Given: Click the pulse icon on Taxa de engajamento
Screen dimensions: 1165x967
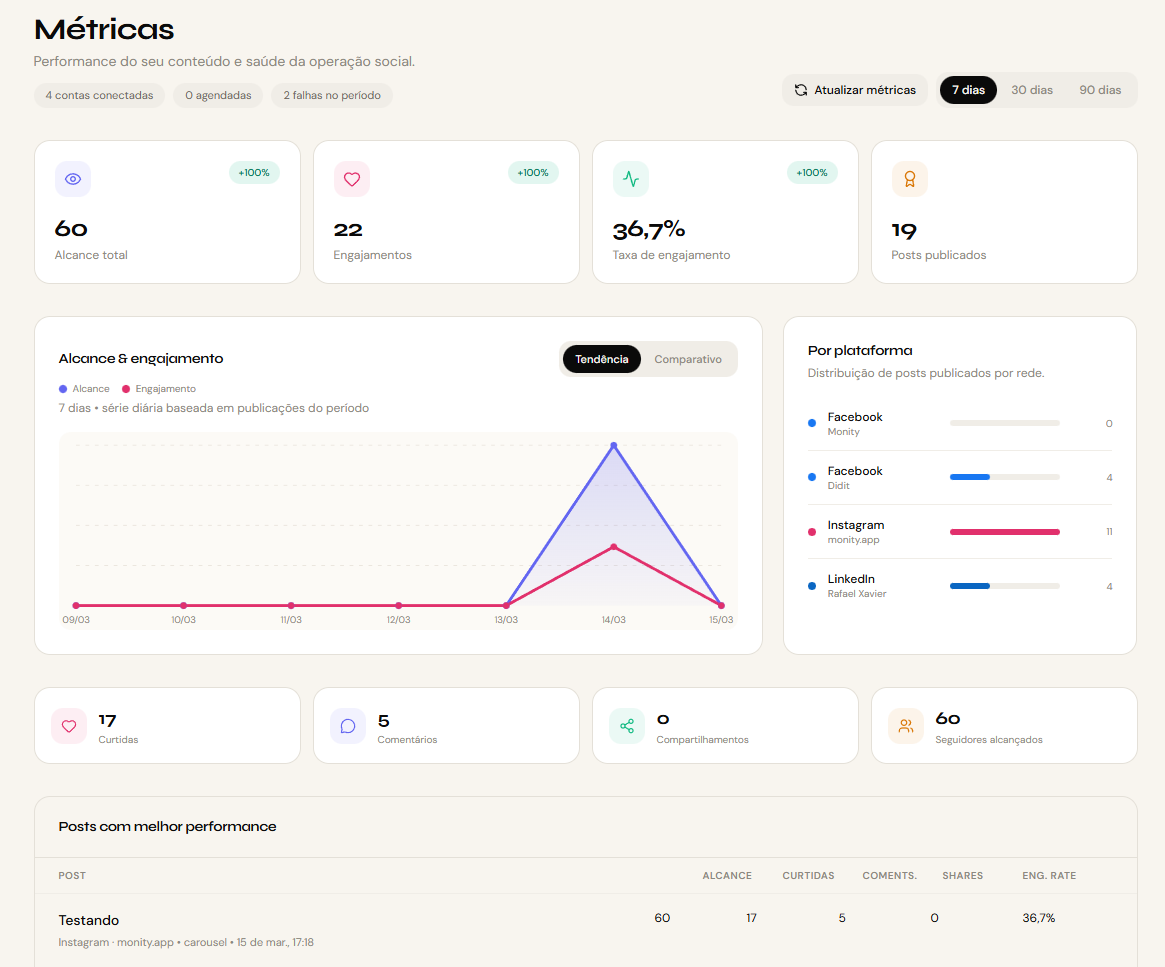Looking at the screenshot, I should (631, 179).
